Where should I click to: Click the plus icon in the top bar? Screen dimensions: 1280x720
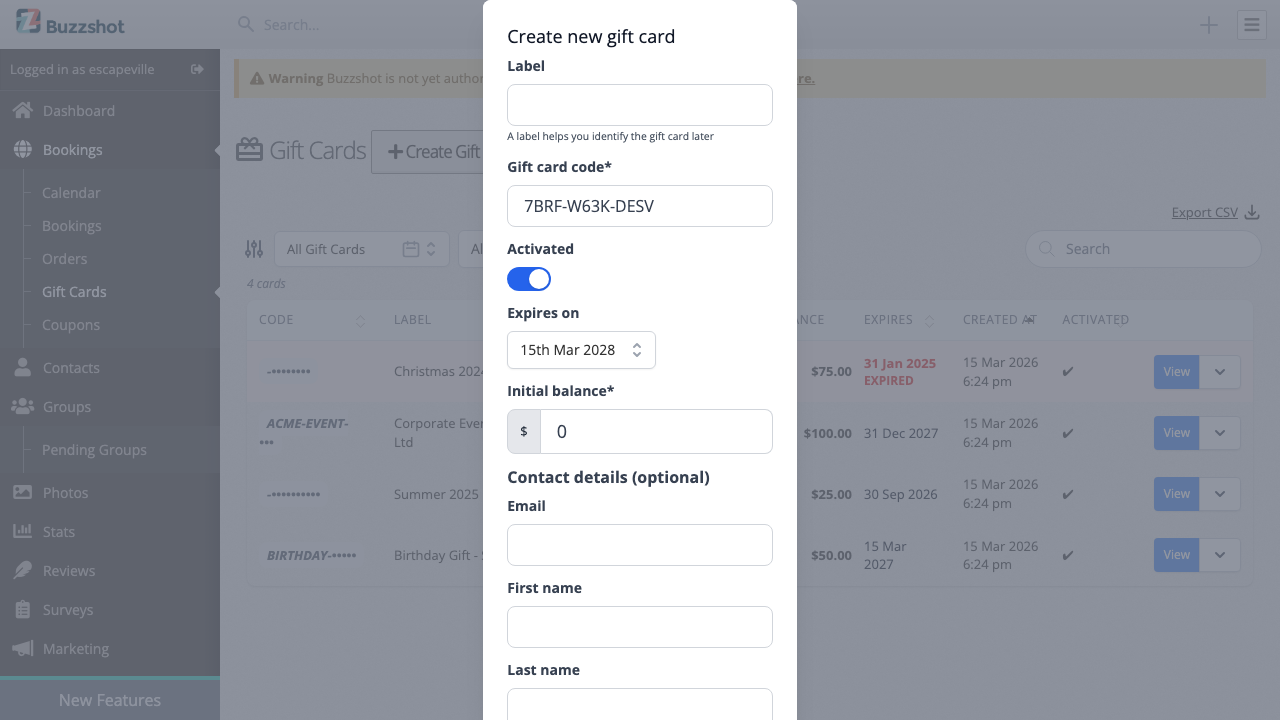tap(1208, 24)
